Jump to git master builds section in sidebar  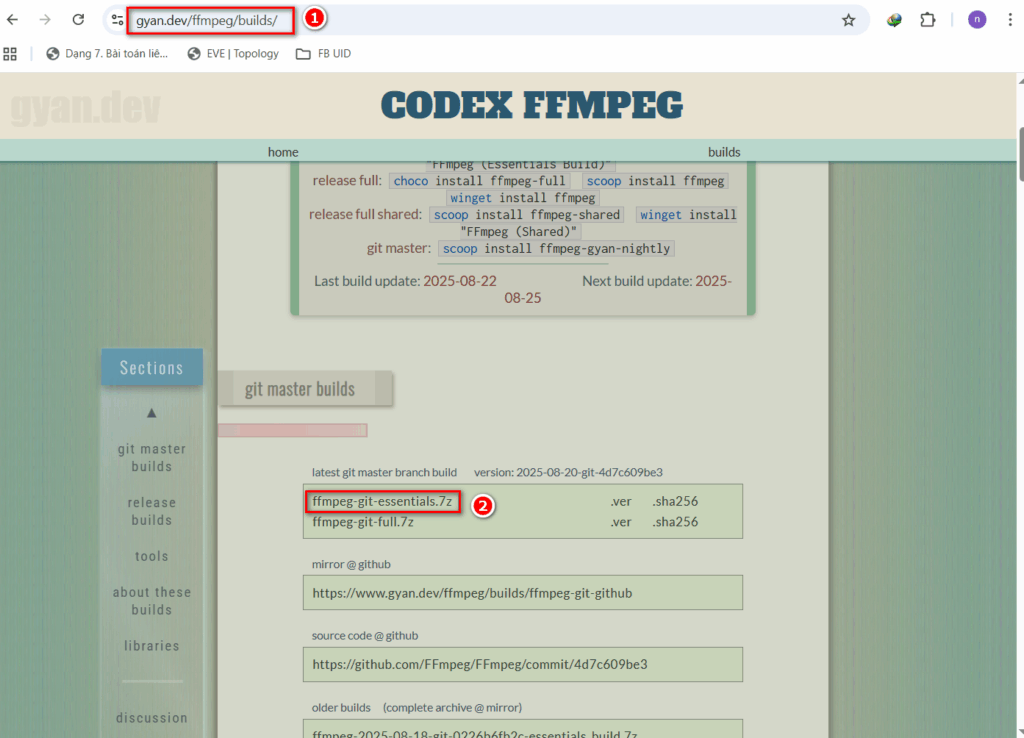tap(152, 458)
